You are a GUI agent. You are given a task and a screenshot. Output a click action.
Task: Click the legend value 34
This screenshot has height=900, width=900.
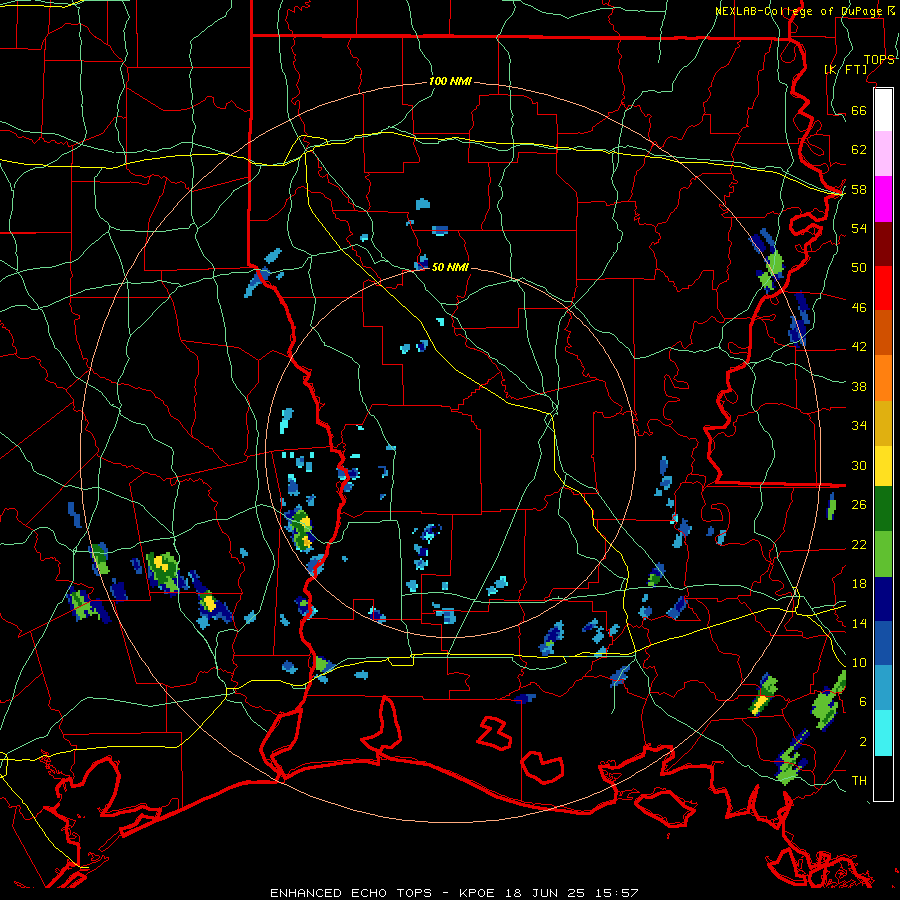pyautogui.click(x=859, y=426)
